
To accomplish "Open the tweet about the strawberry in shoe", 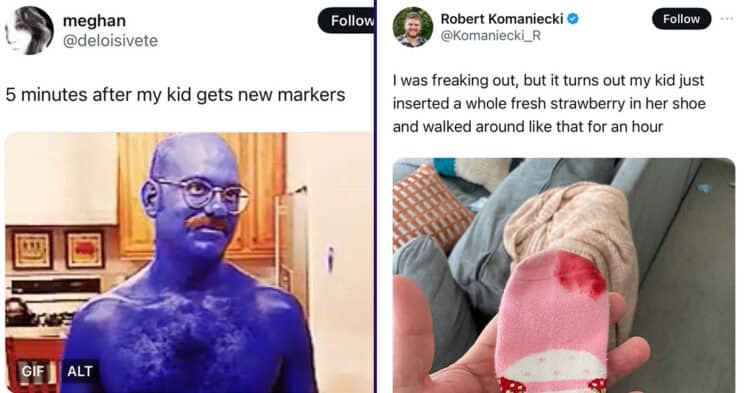I will (549, 103).
